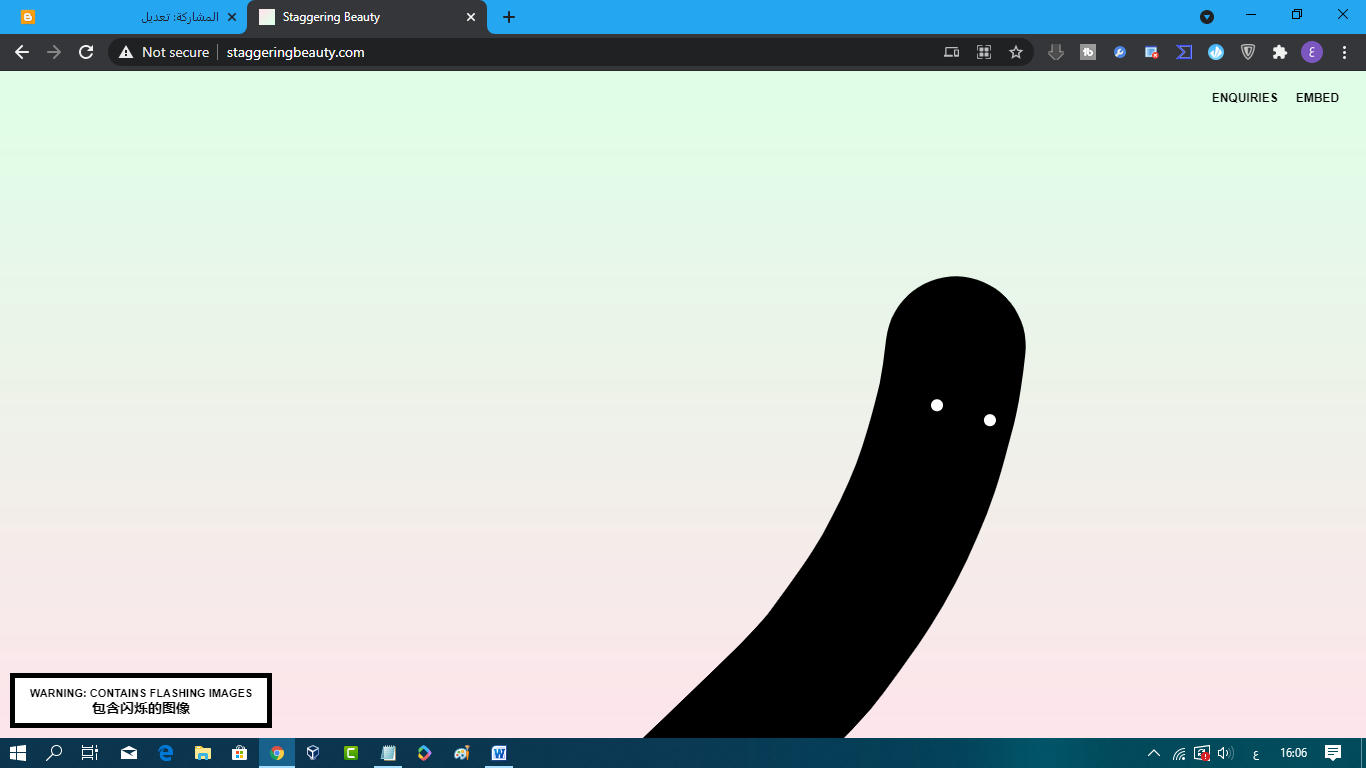
Task: Select the Staggering Beauty tab
Action: tap(366, 17)
